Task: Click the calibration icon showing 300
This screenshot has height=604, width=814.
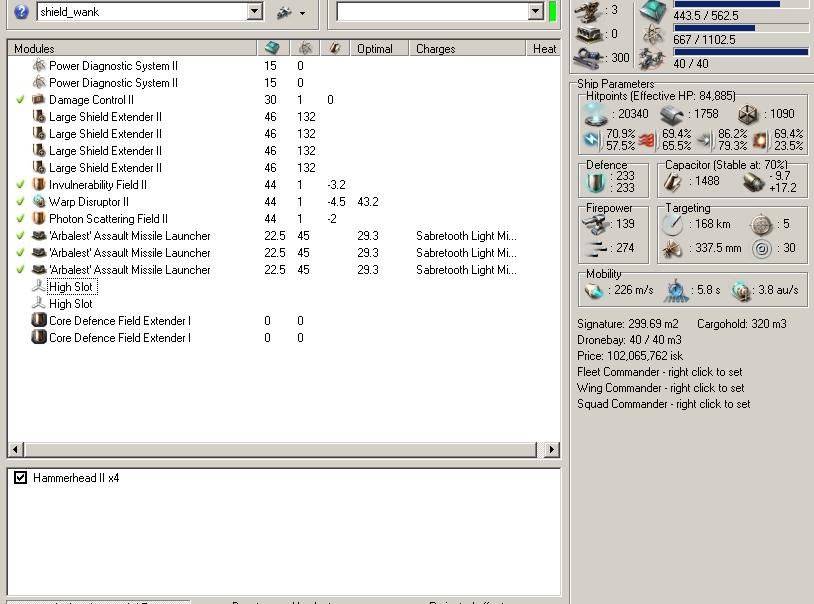Action: (x=589, y=56)
